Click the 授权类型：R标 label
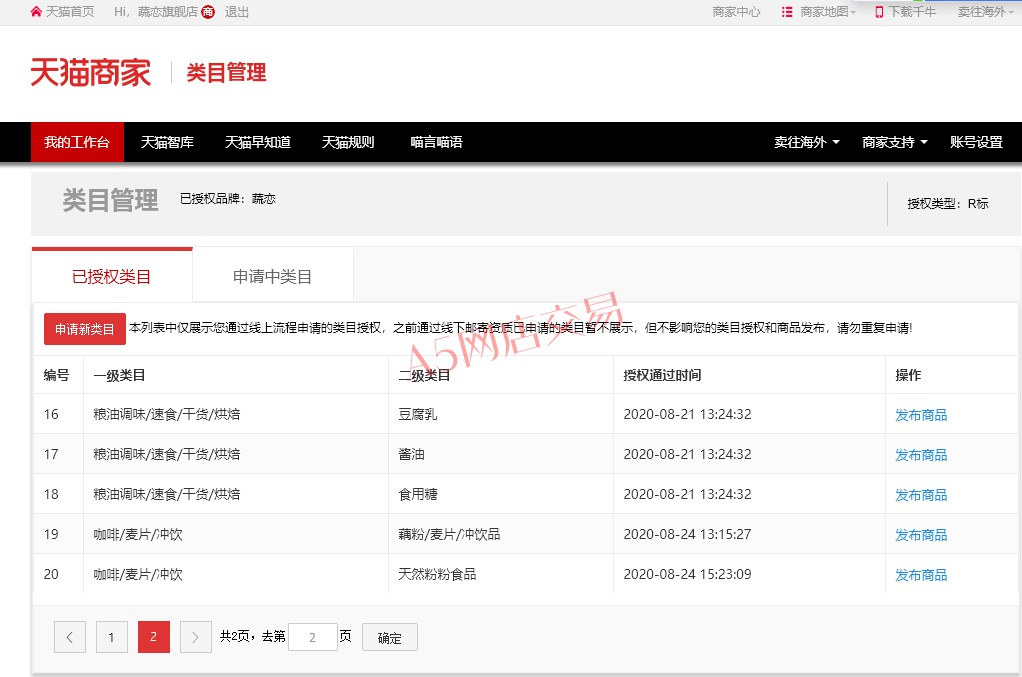The image size is (1022, 677). click(x=948, y=204)
